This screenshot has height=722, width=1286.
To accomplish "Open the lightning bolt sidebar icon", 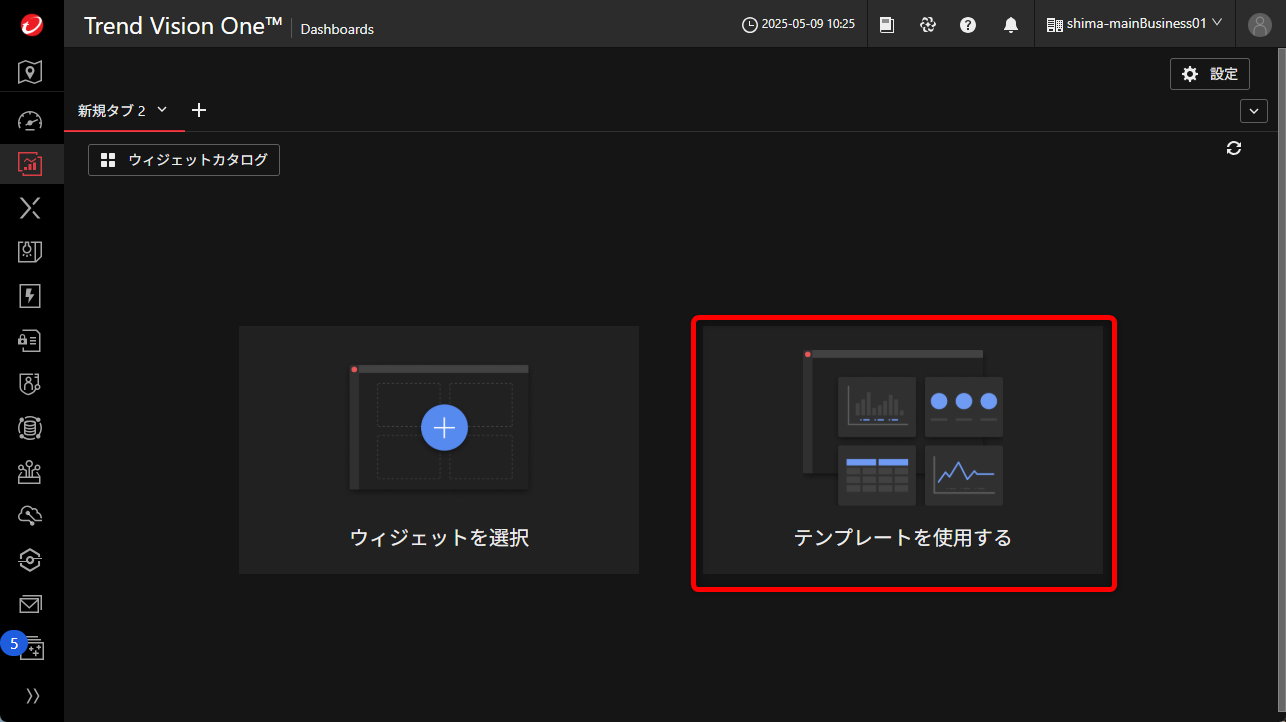I will pos(30,296).
